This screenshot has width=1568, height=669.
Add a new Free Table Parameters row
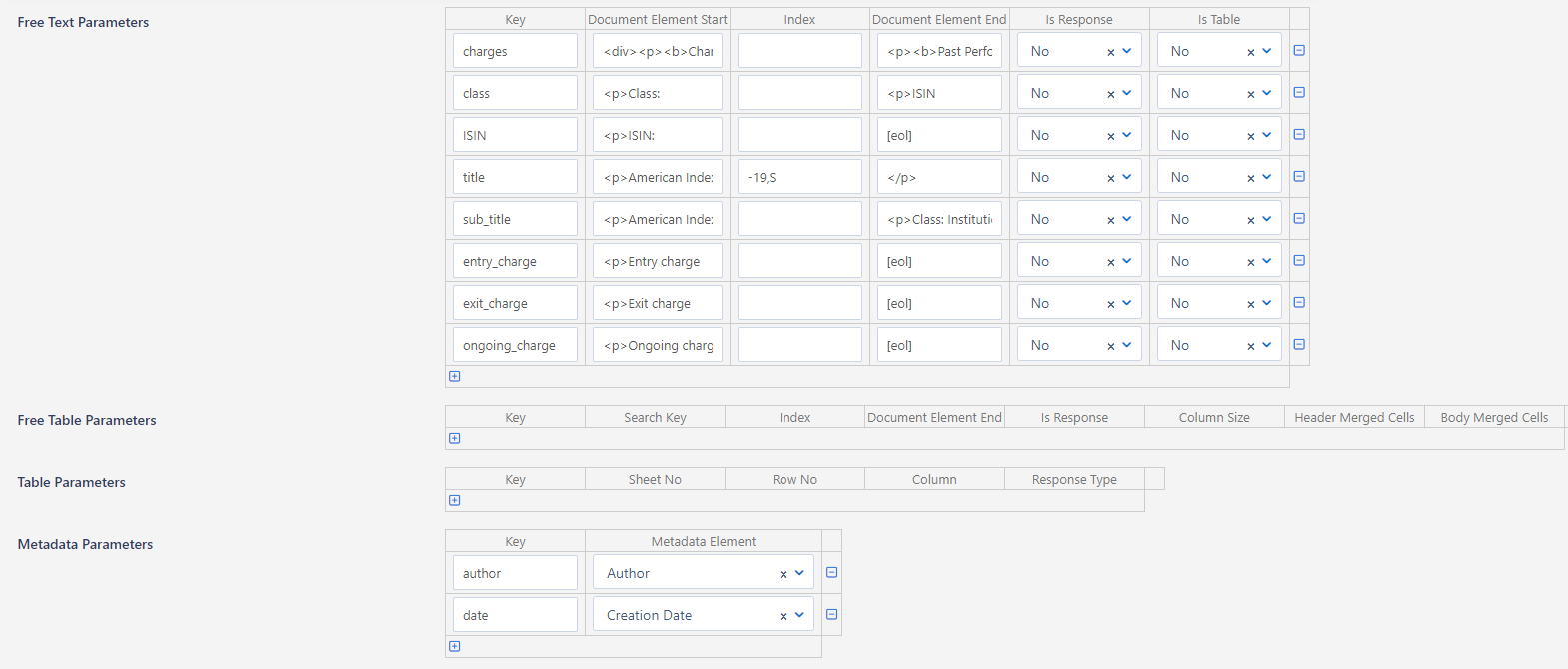pos(455,438)
